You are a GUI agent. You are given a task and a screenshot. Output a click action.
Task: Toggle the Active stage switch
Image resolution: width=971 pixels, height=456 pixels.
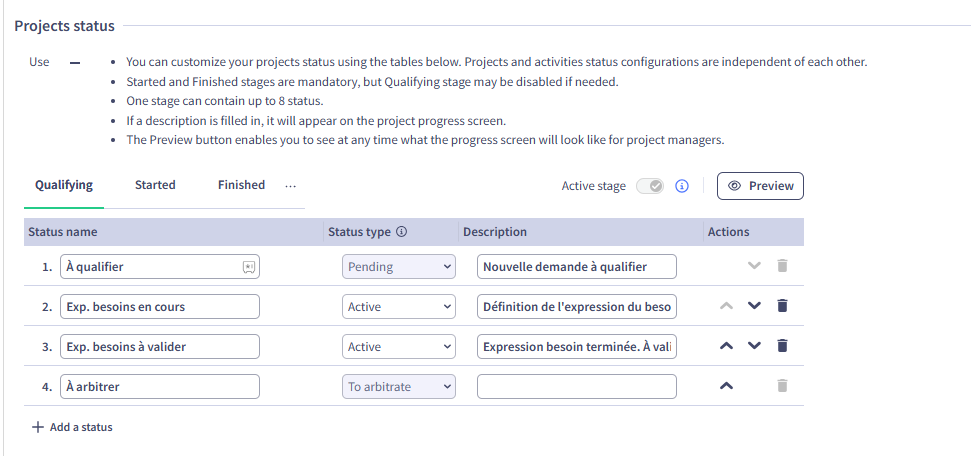pos(650,186)
